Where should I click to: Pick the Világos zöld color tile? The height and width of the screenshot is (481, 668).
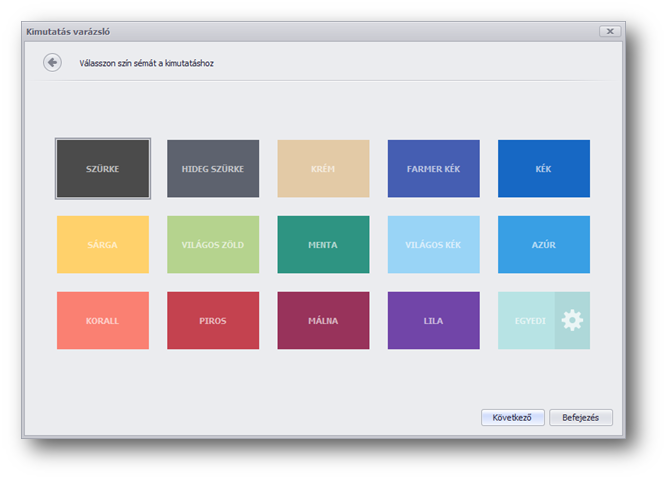(x=213, y=245)
